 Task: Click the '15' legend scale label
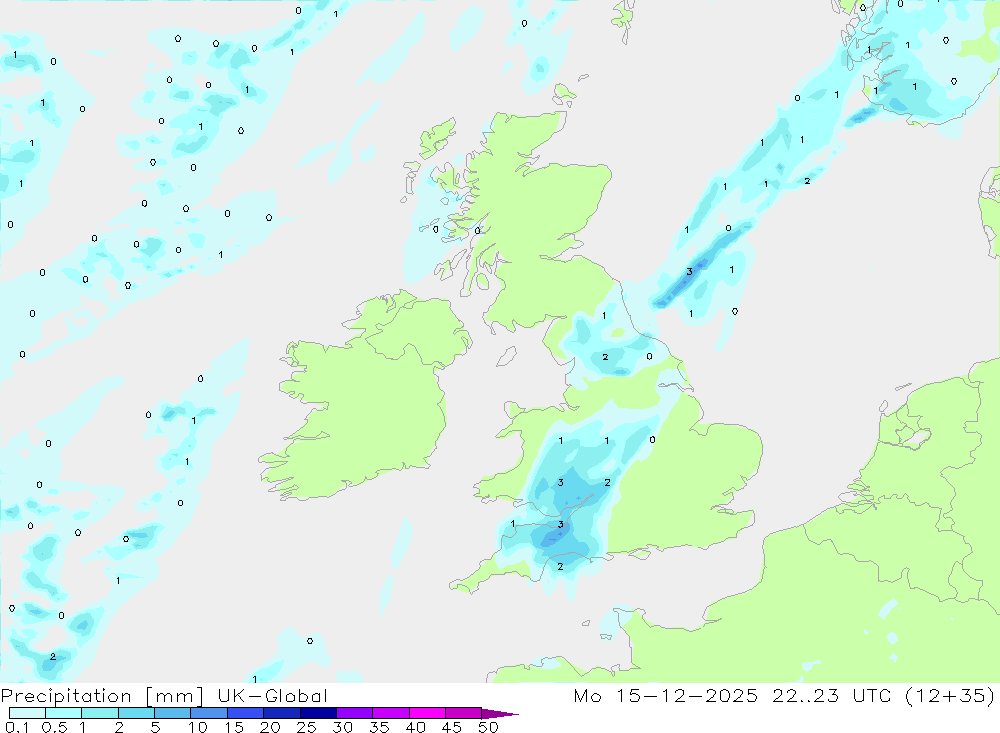[x=234, y=727]
